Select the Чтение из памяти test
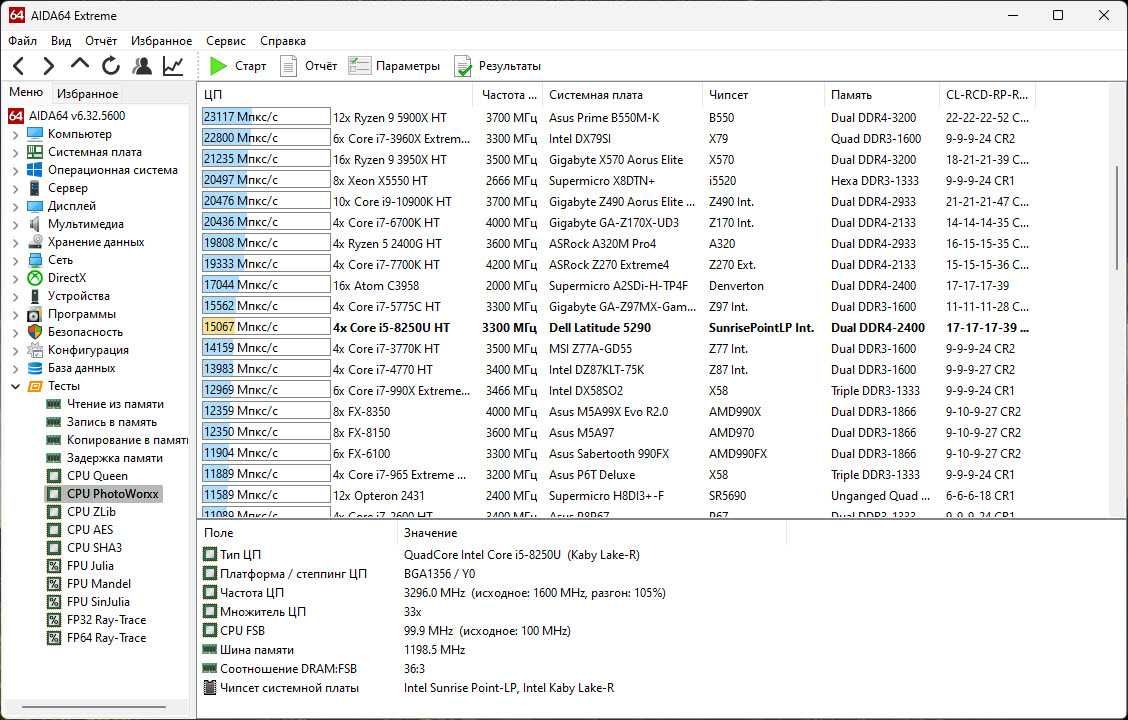 pyautogui.click(x=115, y=404)
